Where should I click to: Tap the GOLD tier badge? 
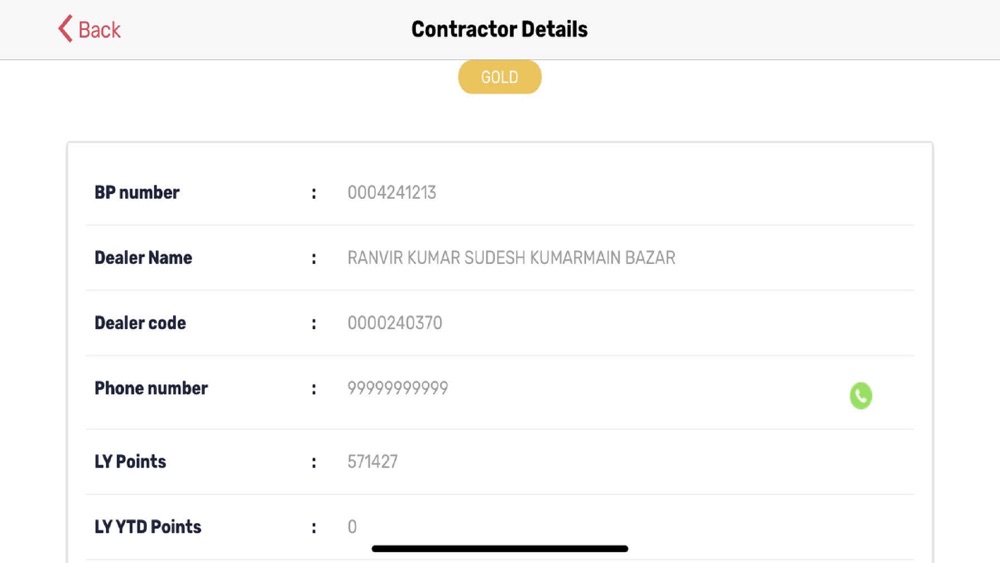tap(499, 77)
